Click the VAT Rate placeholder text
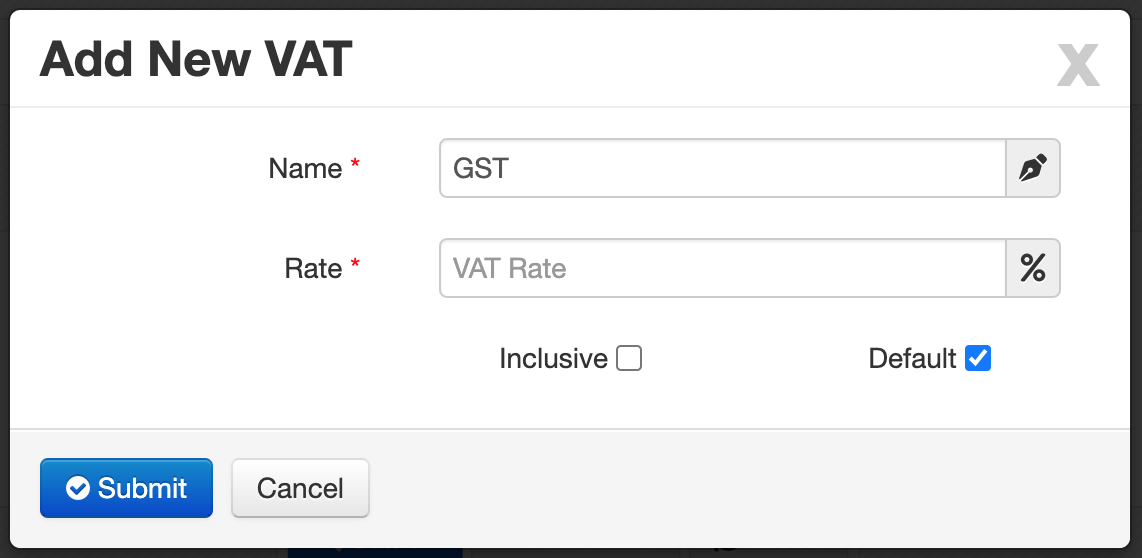This screenshot has width=1142, height=558. pyautogui.click(x=509, y=268)
